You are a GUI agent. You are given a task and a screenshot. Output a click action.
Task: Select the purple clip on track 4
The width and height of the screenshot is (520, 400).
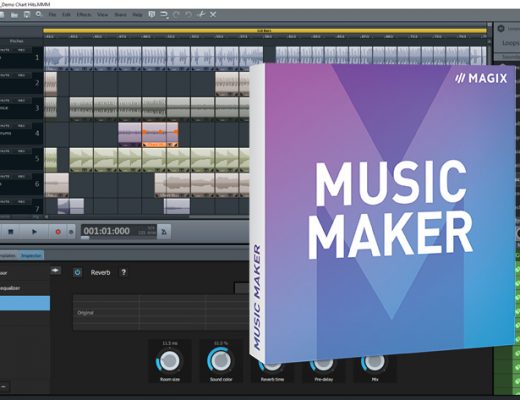click(130, 135)
